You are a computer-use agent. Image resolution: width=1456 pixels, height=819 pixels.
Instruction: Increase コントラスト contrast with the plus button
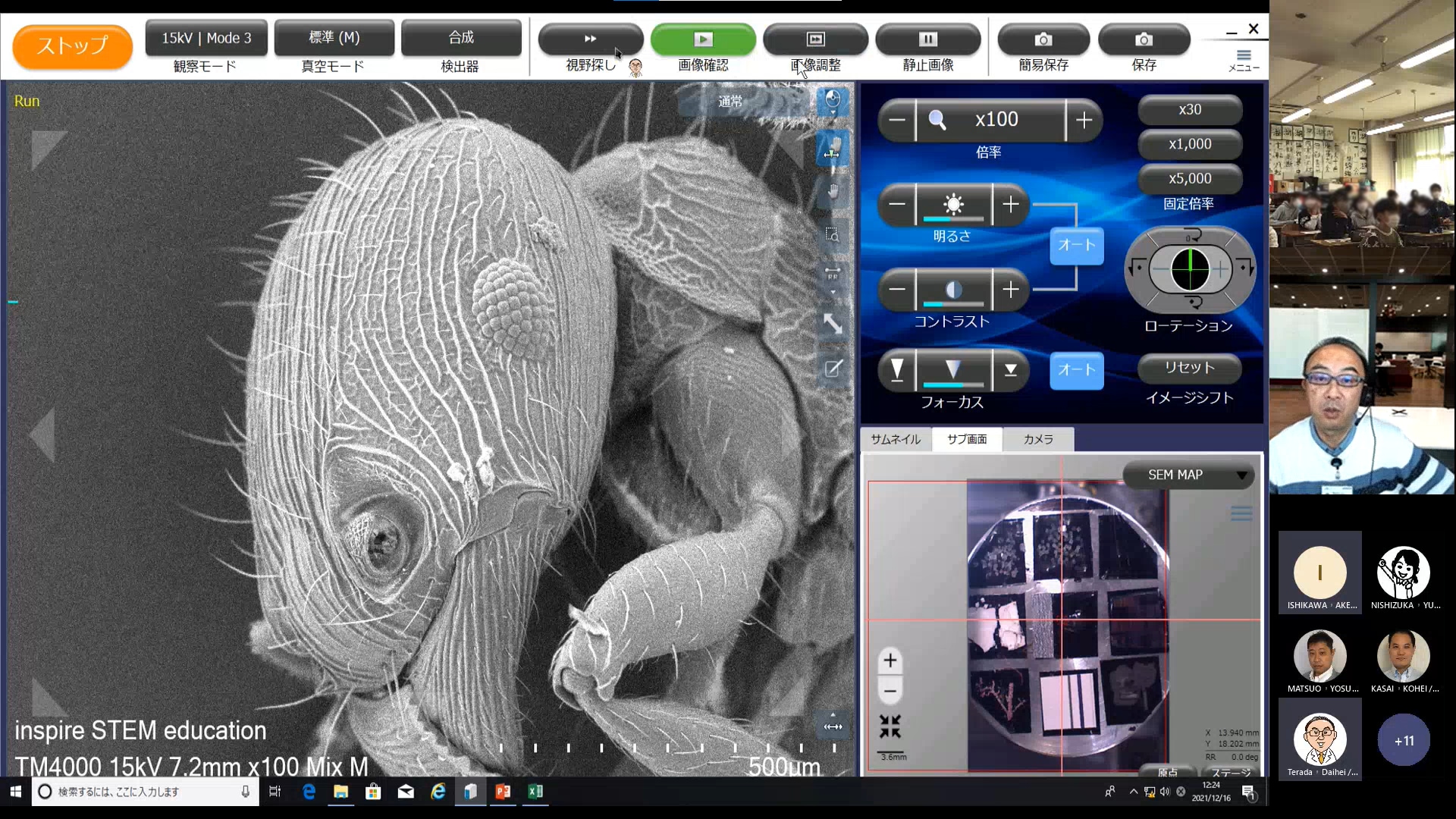coord(1011,290)
